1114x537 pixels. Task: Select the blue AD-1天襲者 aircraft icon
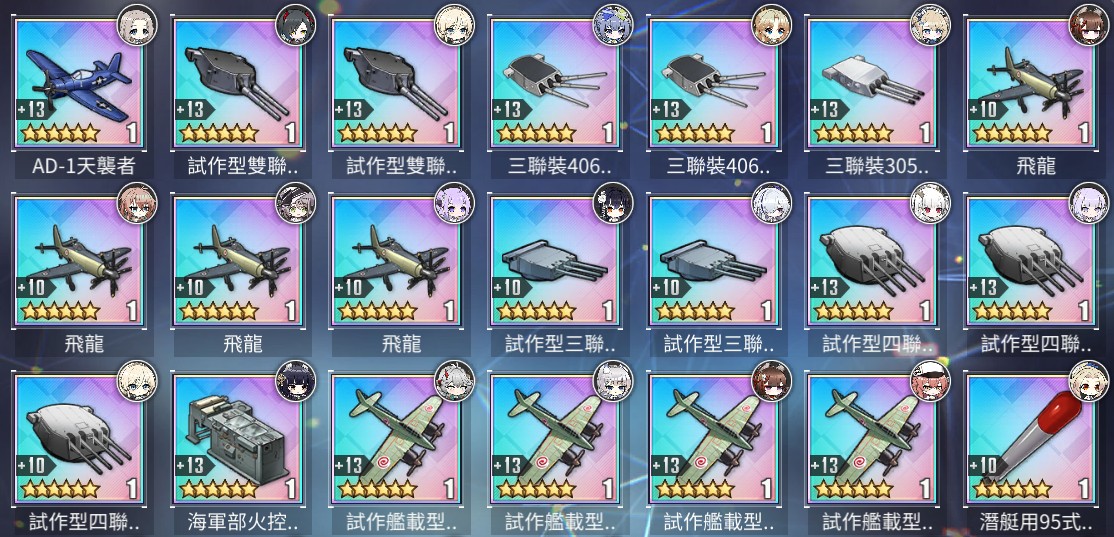pyautogui.click(x=78, y=84)
